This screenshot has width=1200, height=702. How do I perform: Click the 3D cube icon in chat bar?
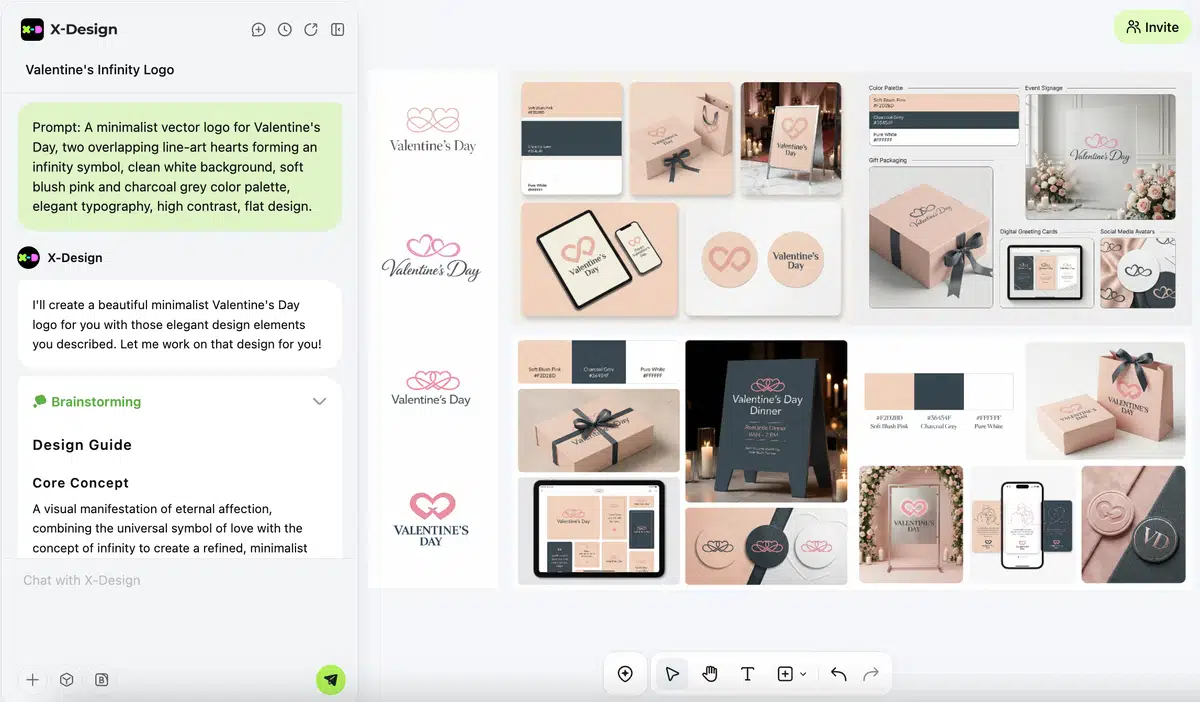click(67, 680)
